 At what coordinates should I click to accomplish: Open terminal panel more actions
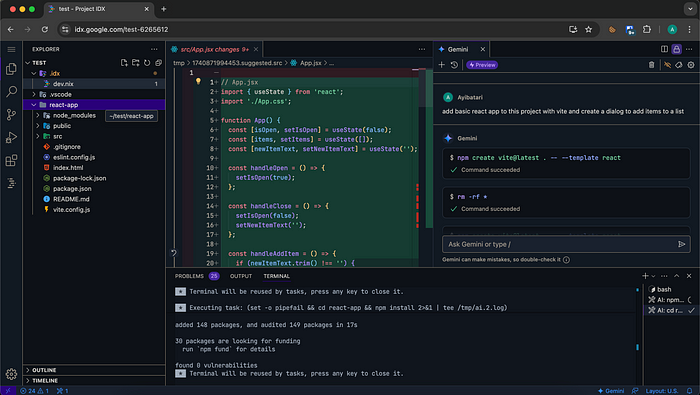[x=664, y=276]
